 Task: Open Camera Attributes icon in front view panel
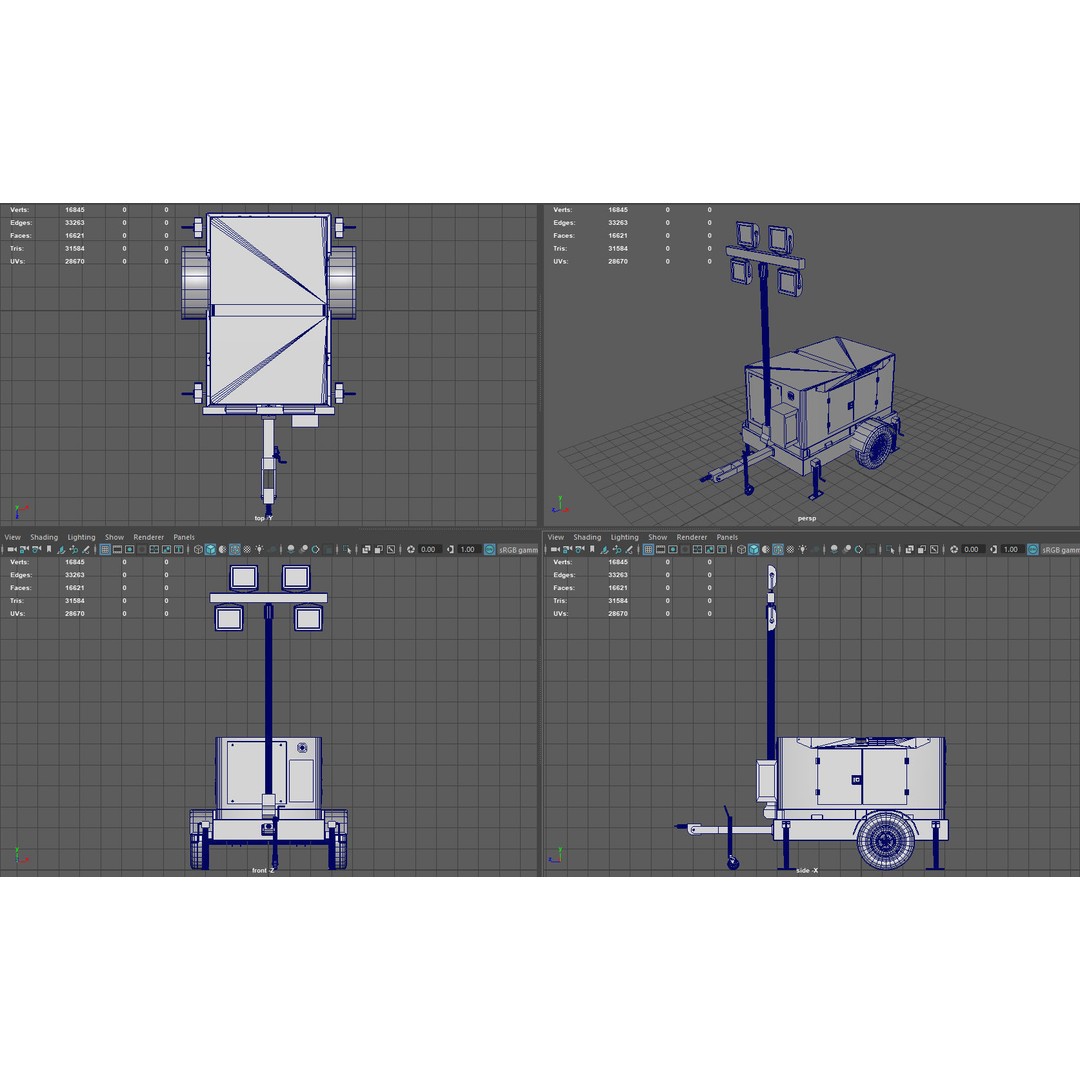click(x=37, y=549)
